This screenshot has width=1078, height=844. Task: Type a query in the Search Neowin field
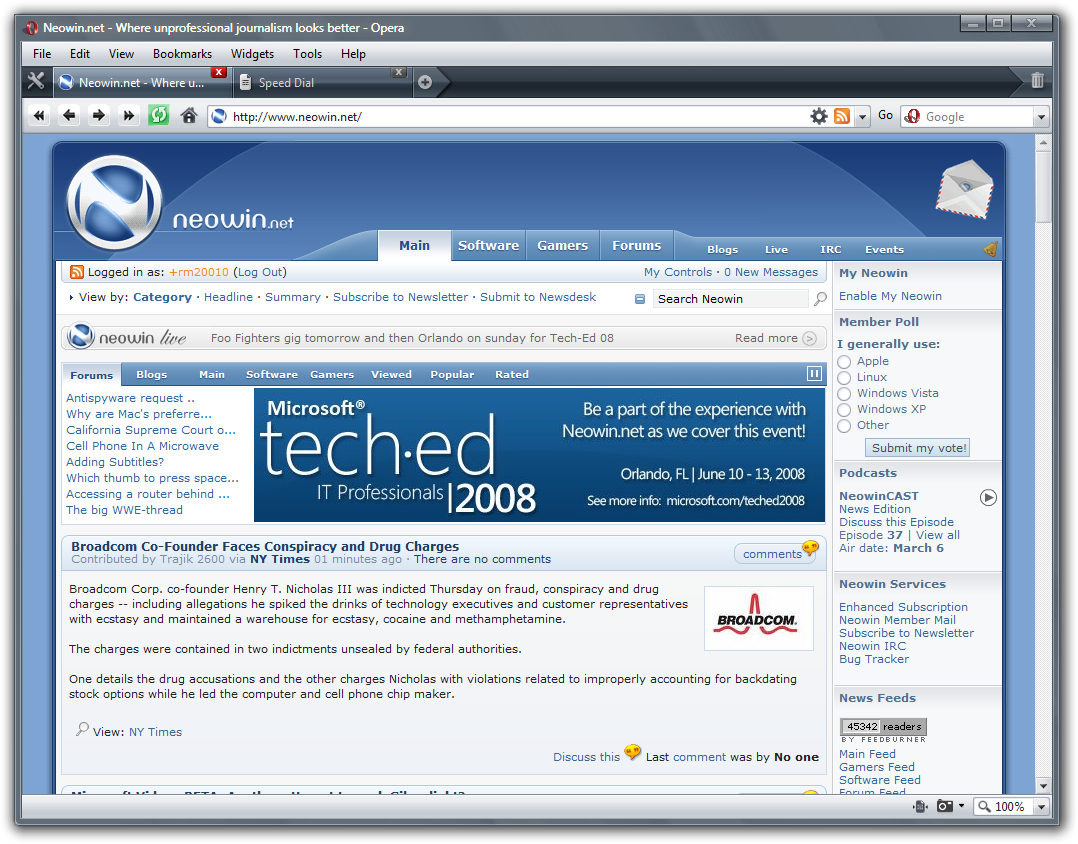pos(730,298)
